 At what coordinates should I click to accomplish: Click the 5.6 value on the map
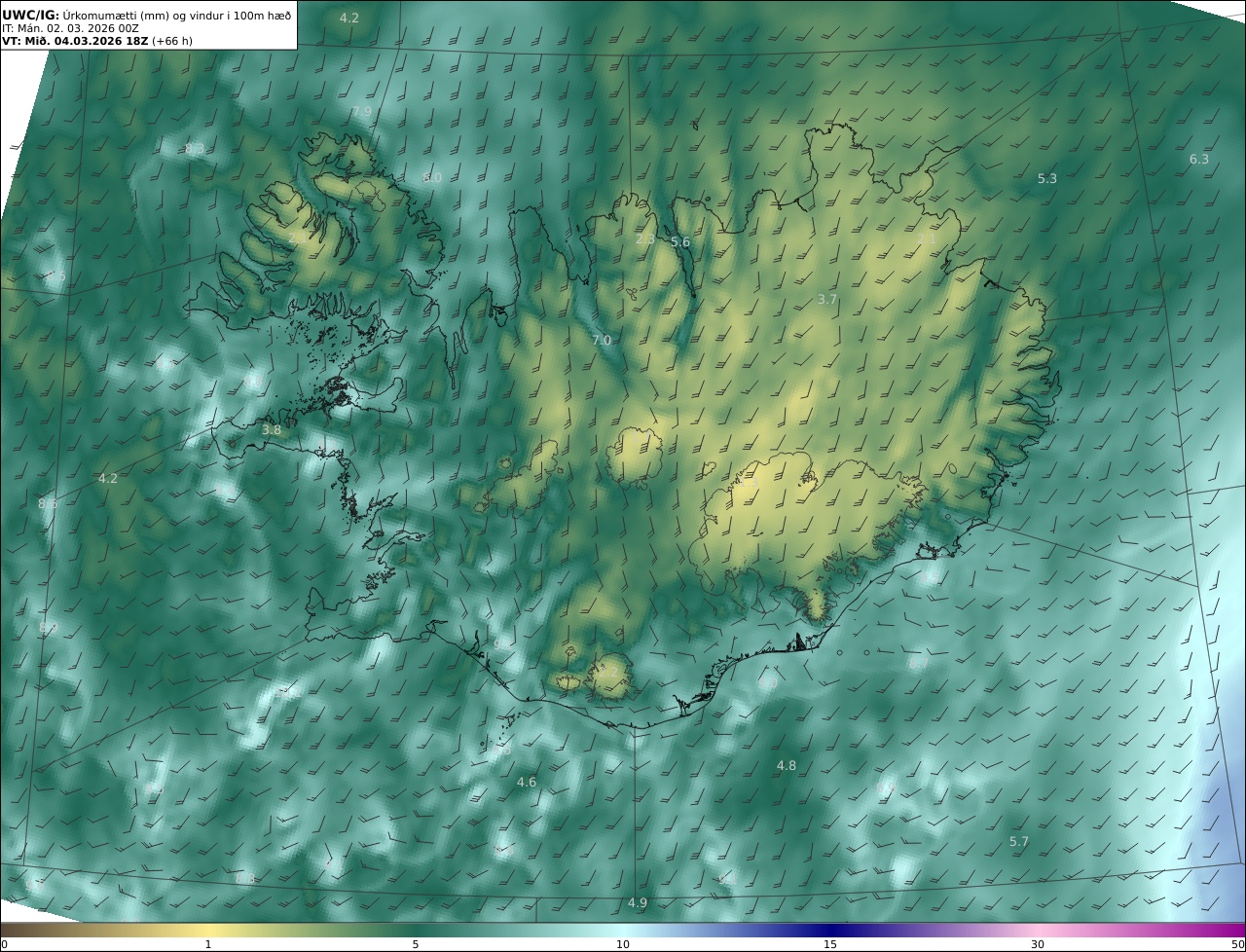[680, 242]
